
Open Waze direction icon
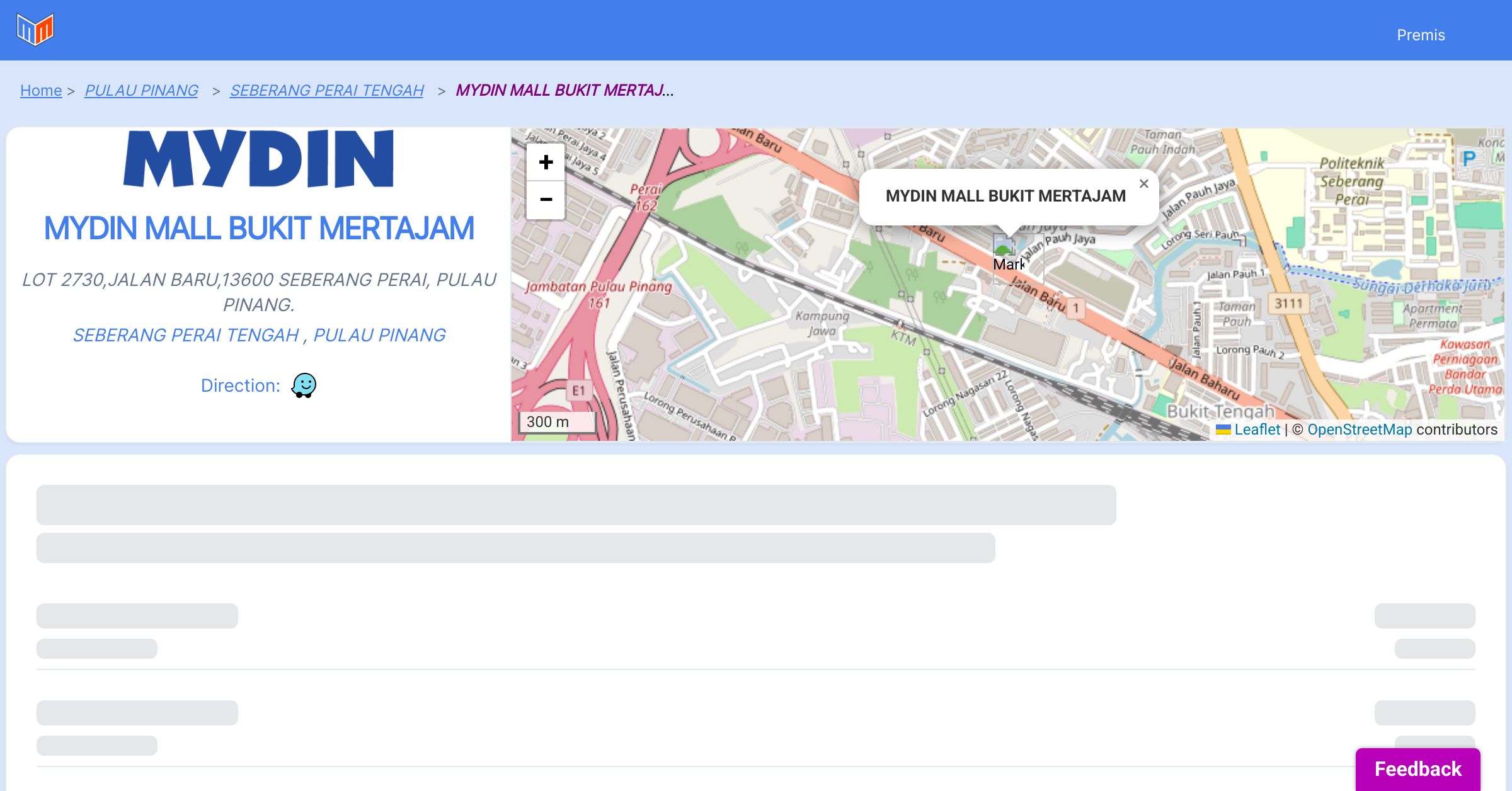click(304, 385)
